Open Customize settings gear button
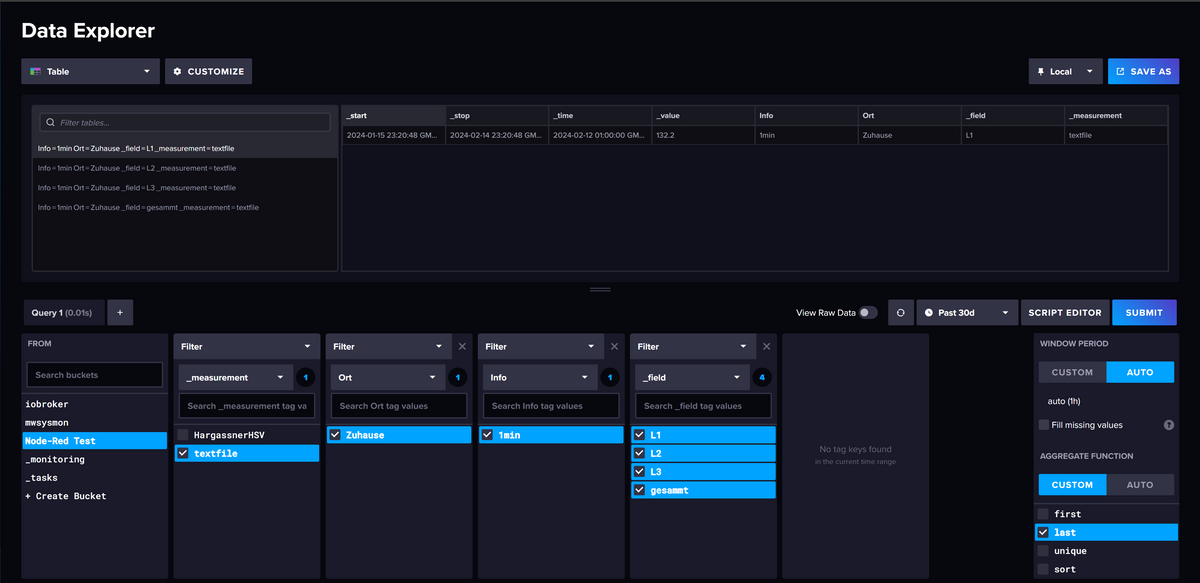This screenshot has height=583, width=1200. click(x=208, y=71)
